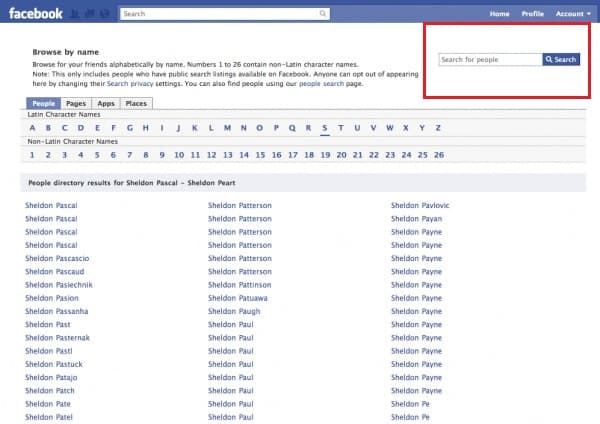Click the top Facebook search box
Screen dimensions: 600x424
pos(218,14)
